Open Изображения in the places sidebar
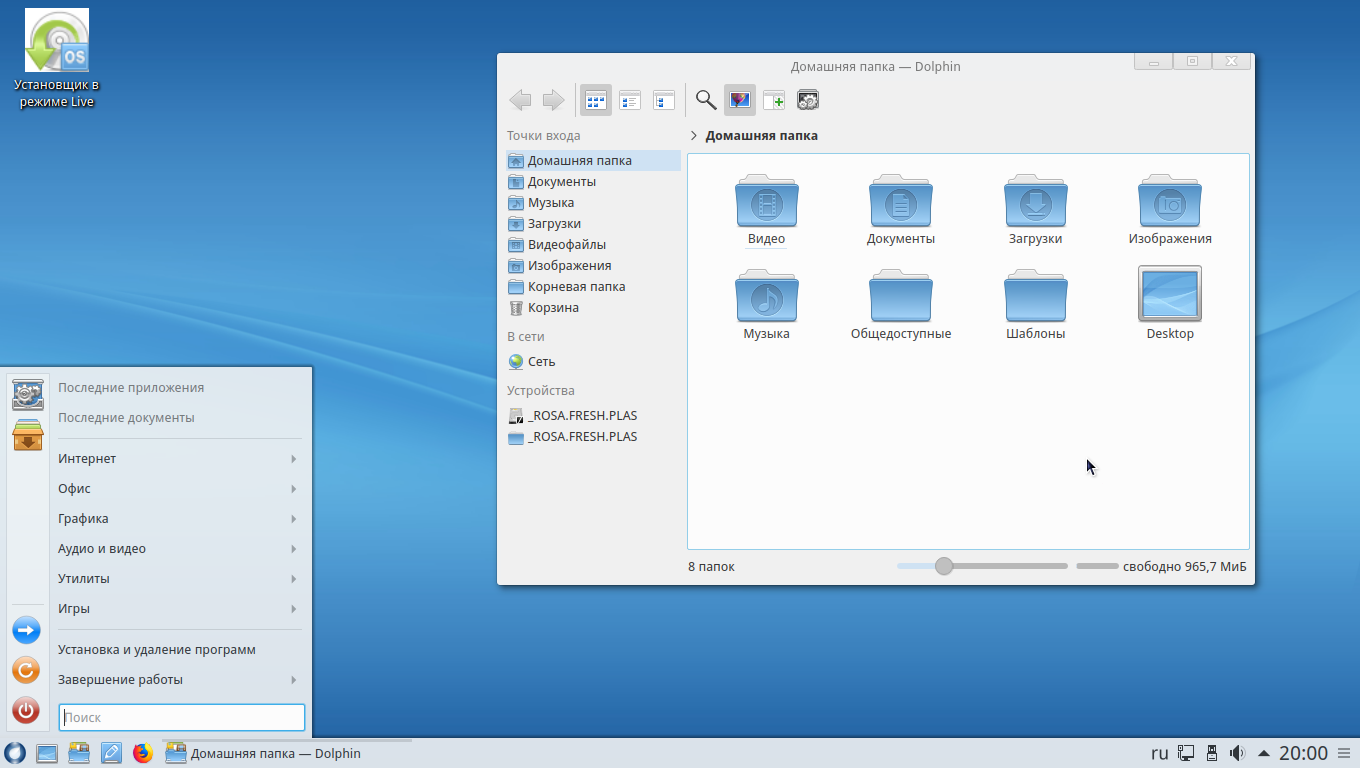The width and height of the screenshot is (1360, 768). tap(593, 265)
